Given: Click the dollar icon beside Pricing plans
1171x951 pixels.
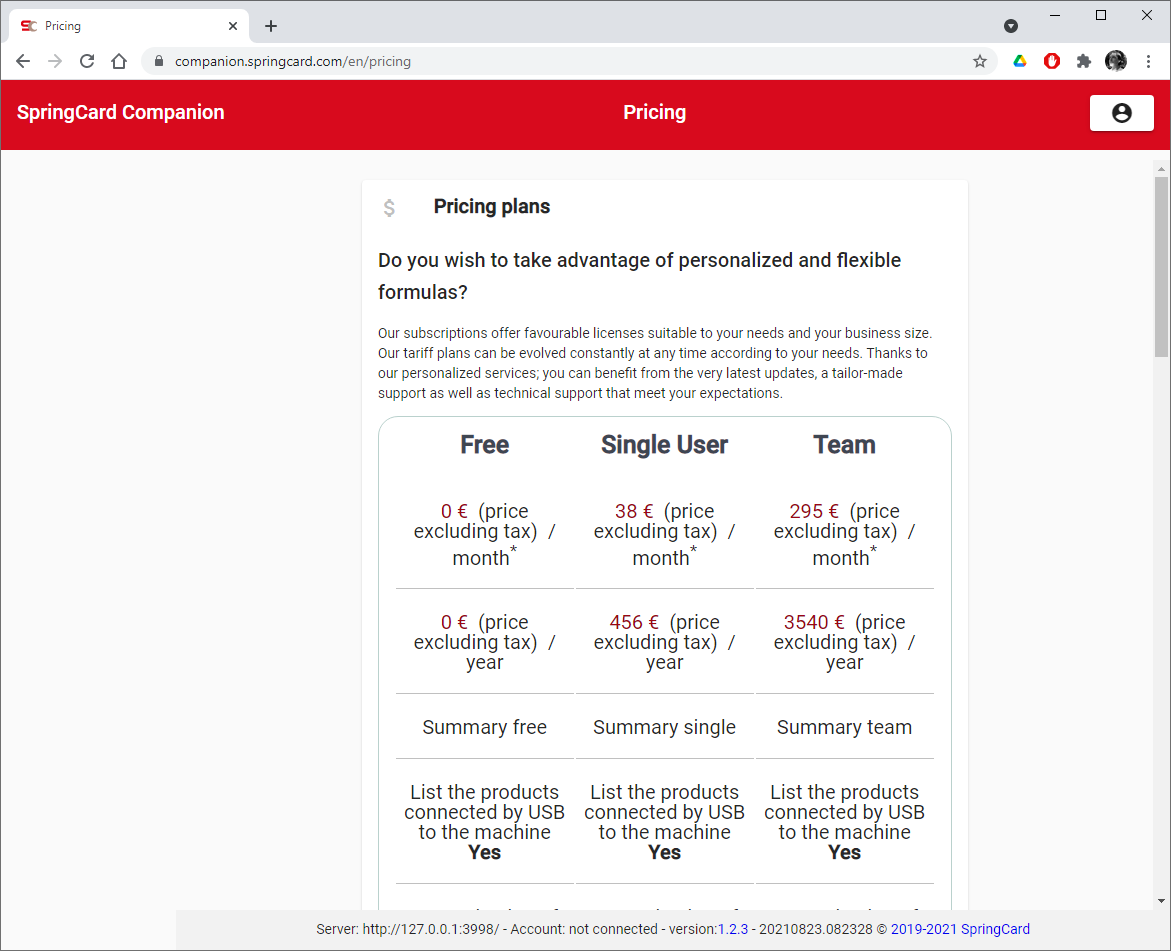Looking at the screenshot, I should tap(389, 207).
